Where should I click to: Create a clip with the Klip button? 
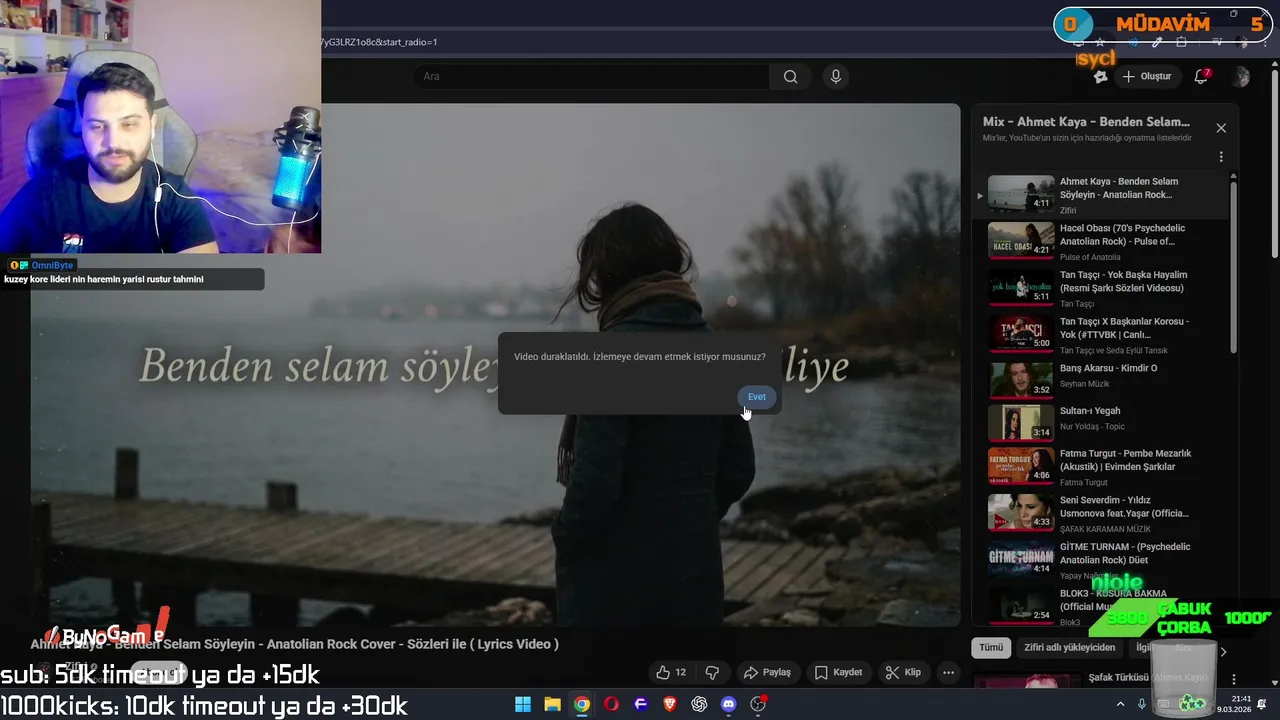903,672
